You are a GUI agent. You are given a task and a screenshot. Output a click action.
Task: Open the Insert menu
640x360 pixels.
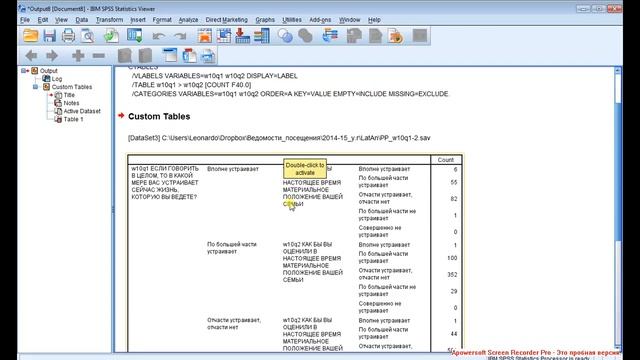tap(138, 20)
